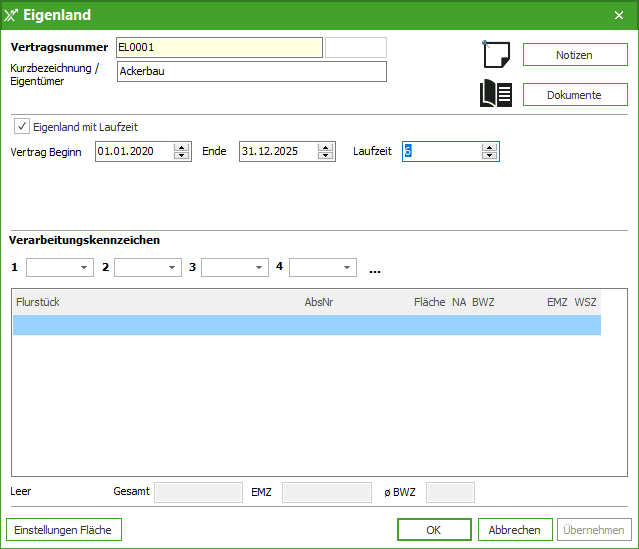
Task: Increase the Ende date with up arrow
Action: tap(325, 147)
